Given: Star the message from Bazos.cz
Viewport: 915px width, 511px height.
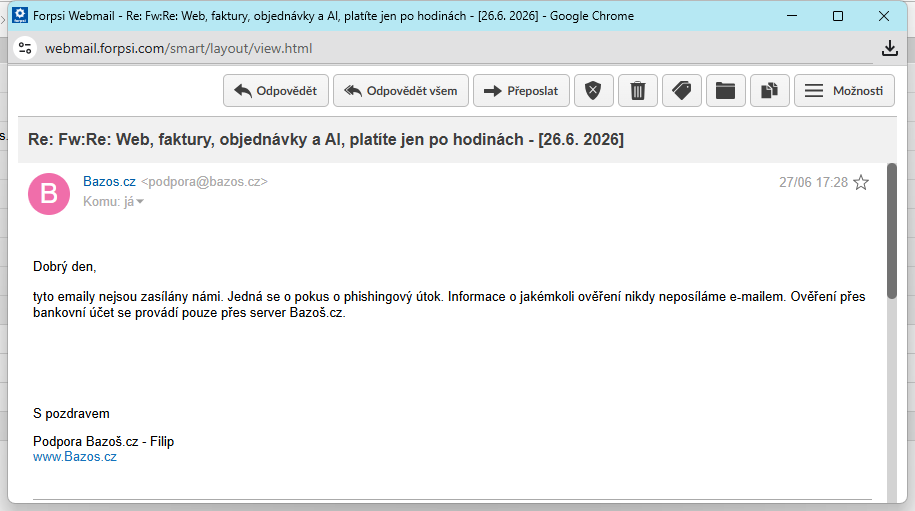Looking at the screenshot, I should [x=861, y=183].
